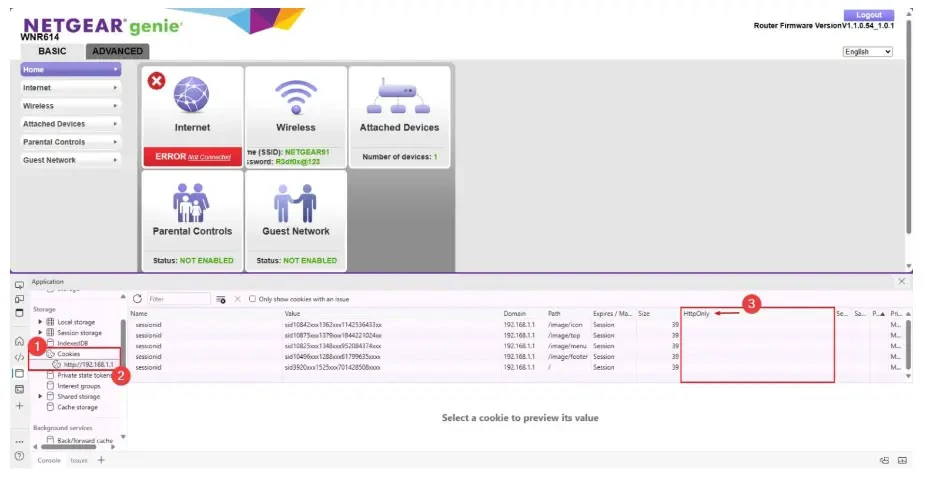The height and width of the screenshot is (478, 925).
Task: Refresh the cookies table in DevTools
Action: (x=137, y=299)
